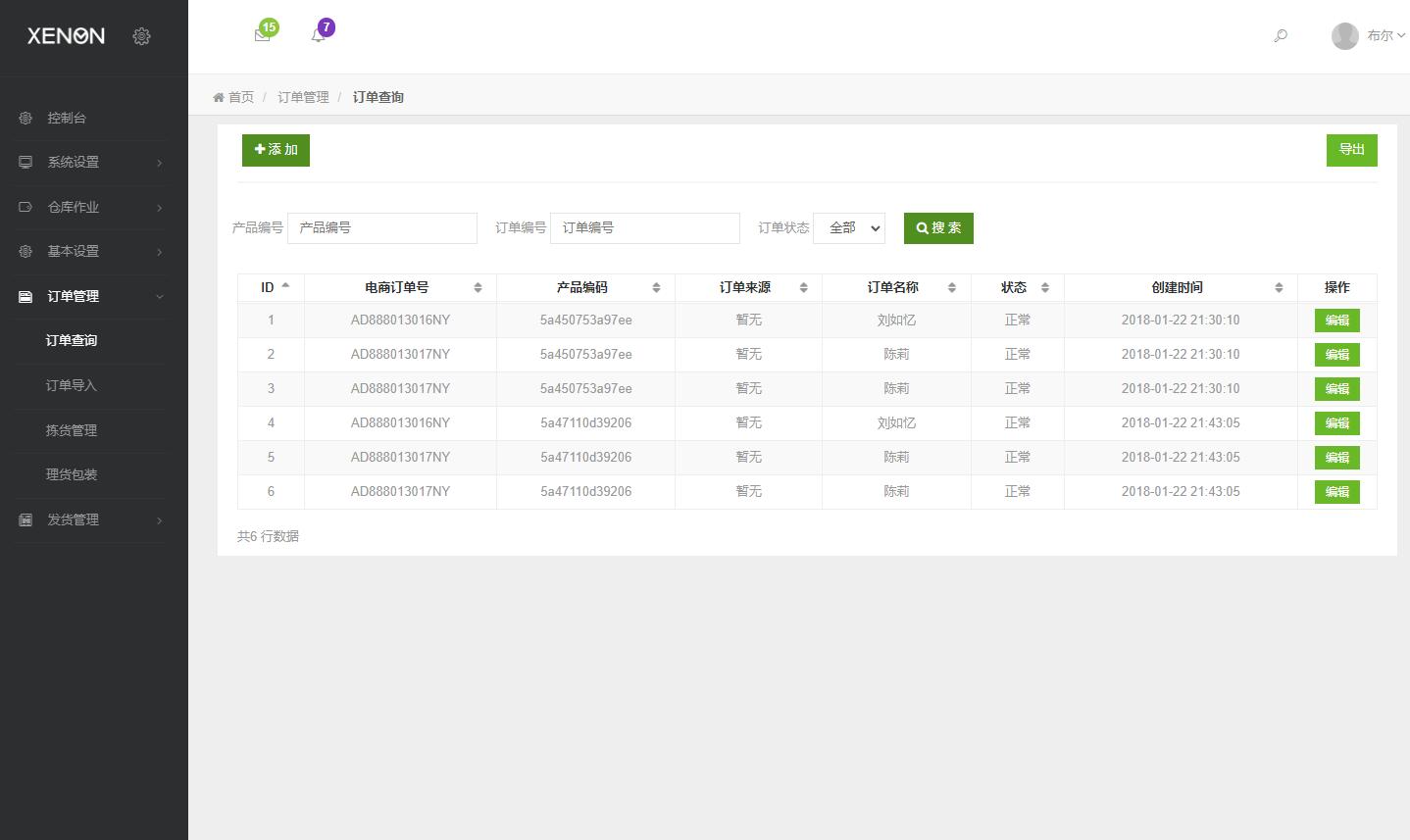
Task: Sort table by 创建时间 column
Action: [x=1278, y=287]
